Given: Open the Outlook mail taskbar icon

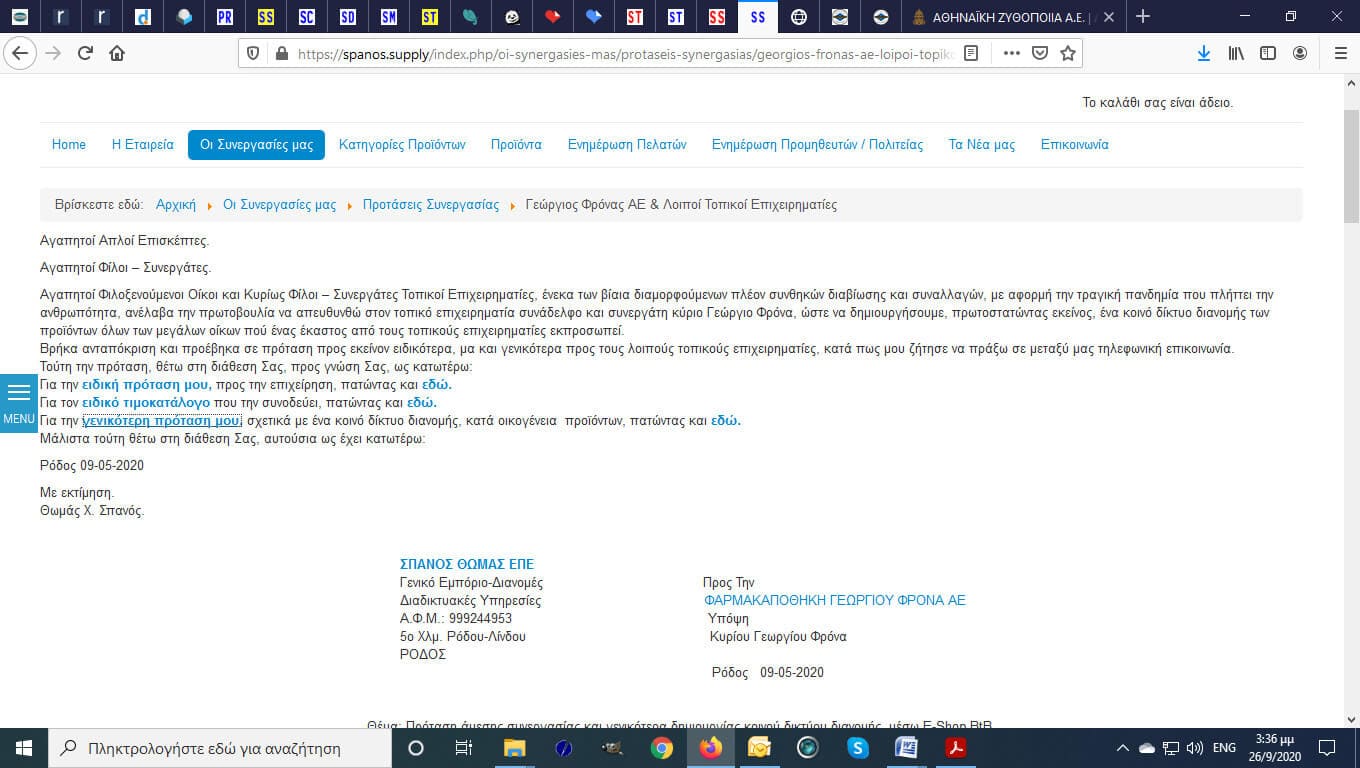Looking at the screenshot, I should (760, 748).
